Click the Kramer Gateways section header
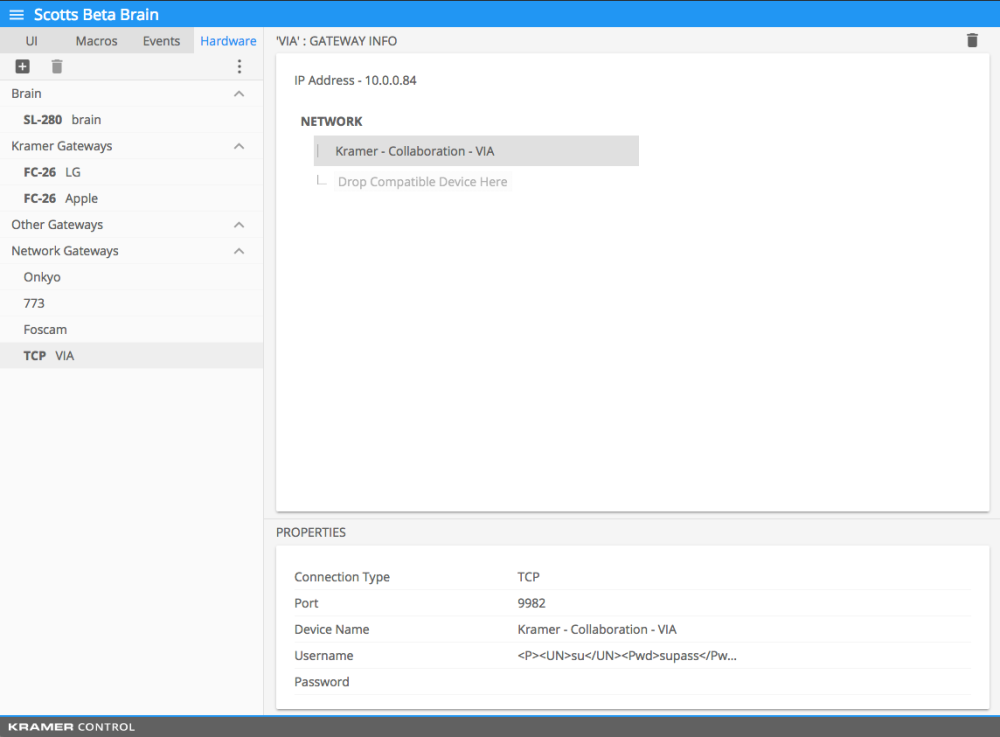The height and width of the screenshot is (737, 1000). coord(131,146)
